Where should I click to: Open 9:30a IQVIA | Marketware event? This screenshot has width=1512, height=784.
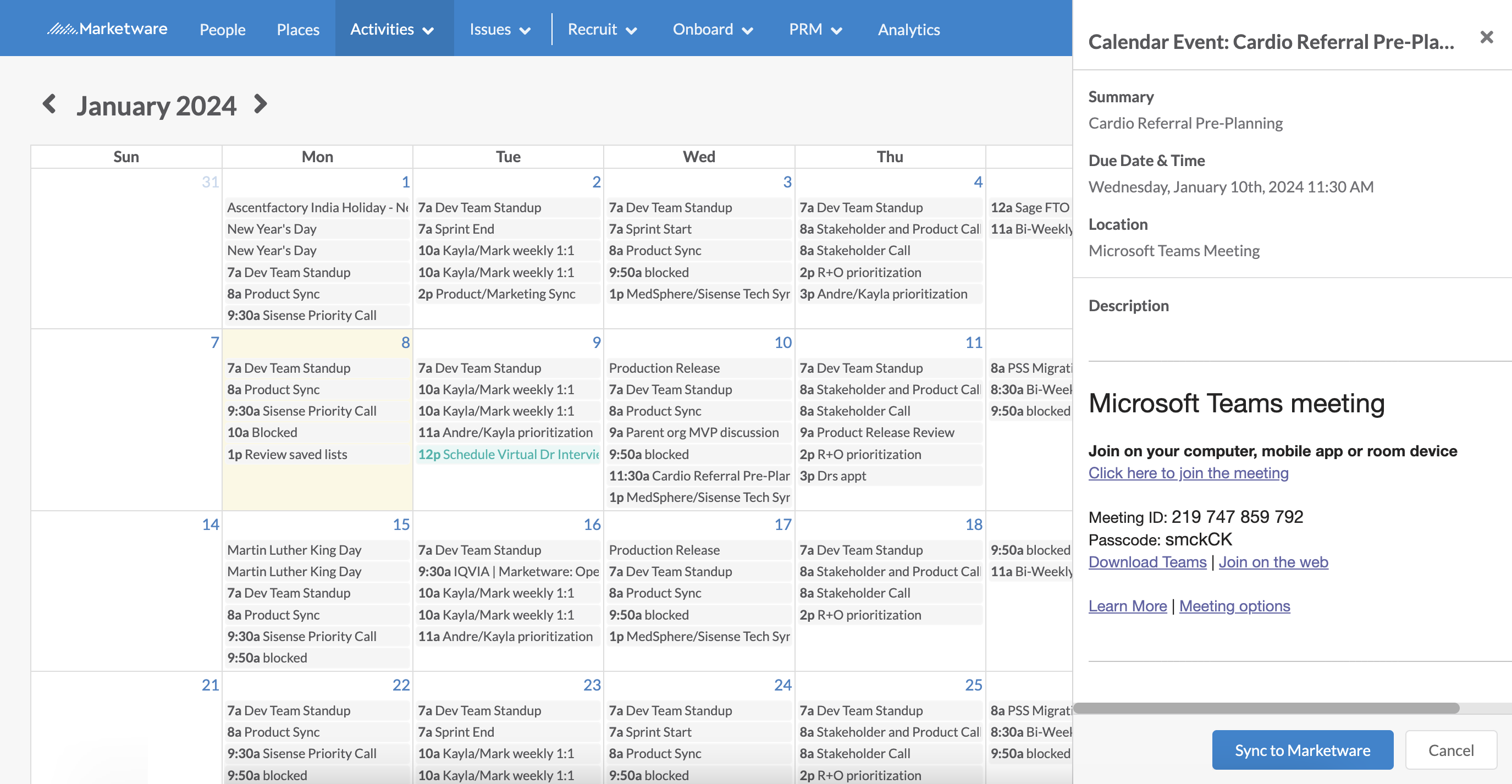pos(507,572)
